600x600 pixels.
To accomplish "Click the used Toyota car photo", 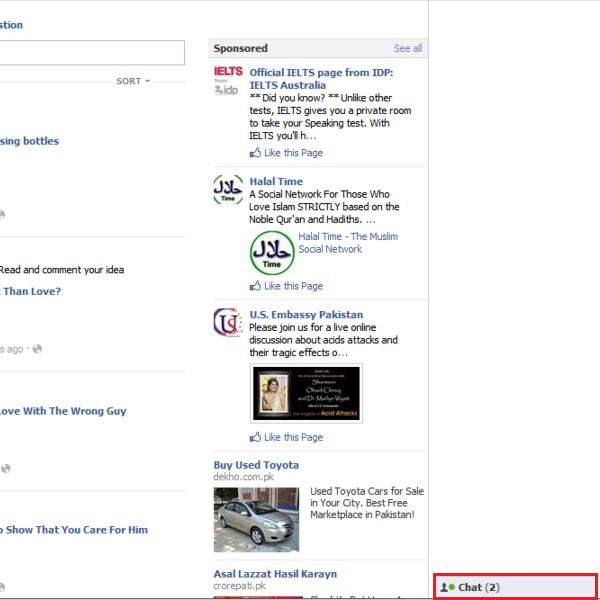I will point(256,519).
